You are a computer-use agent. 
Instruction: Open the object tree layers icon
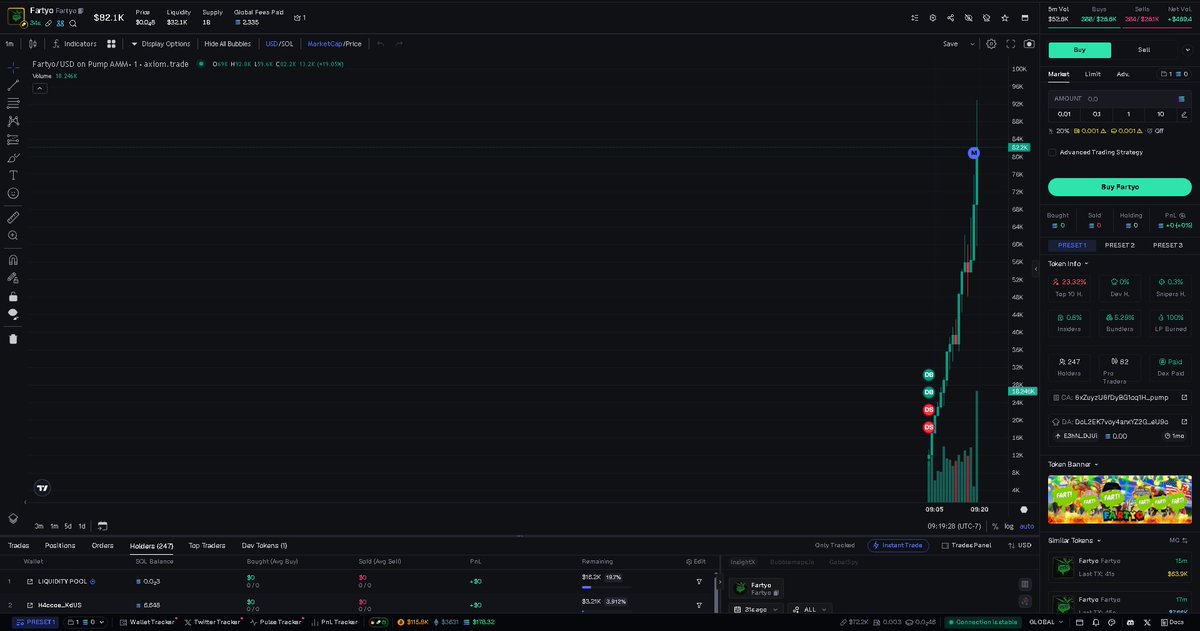click(13, 518)
